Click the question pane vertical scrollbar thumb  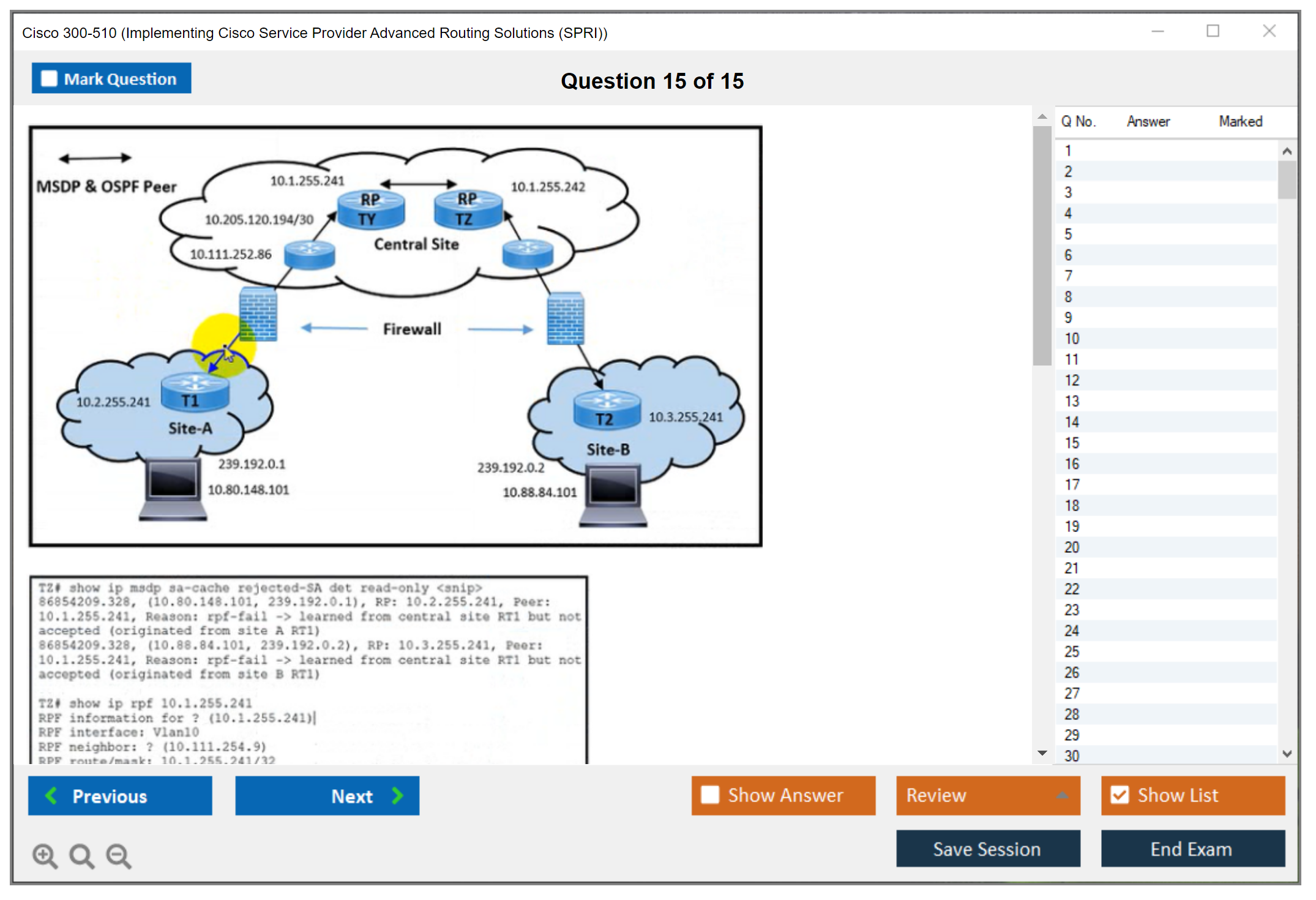tap(1042, 245)
